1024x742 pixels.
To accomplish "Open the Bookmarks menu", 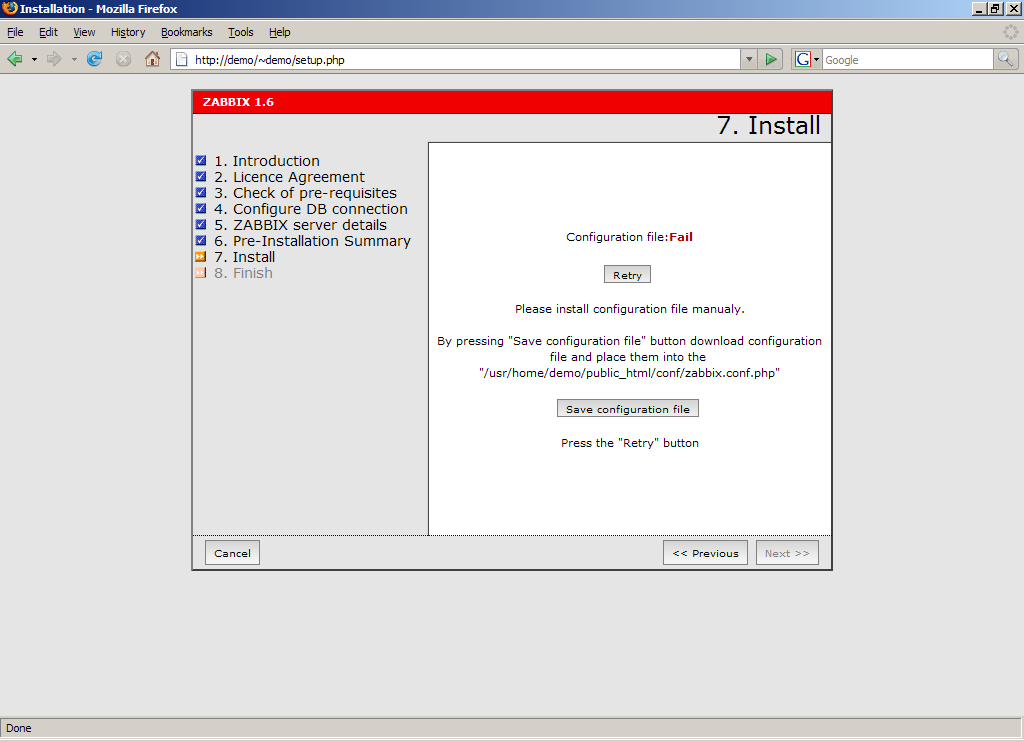I will tap(187, 32).
